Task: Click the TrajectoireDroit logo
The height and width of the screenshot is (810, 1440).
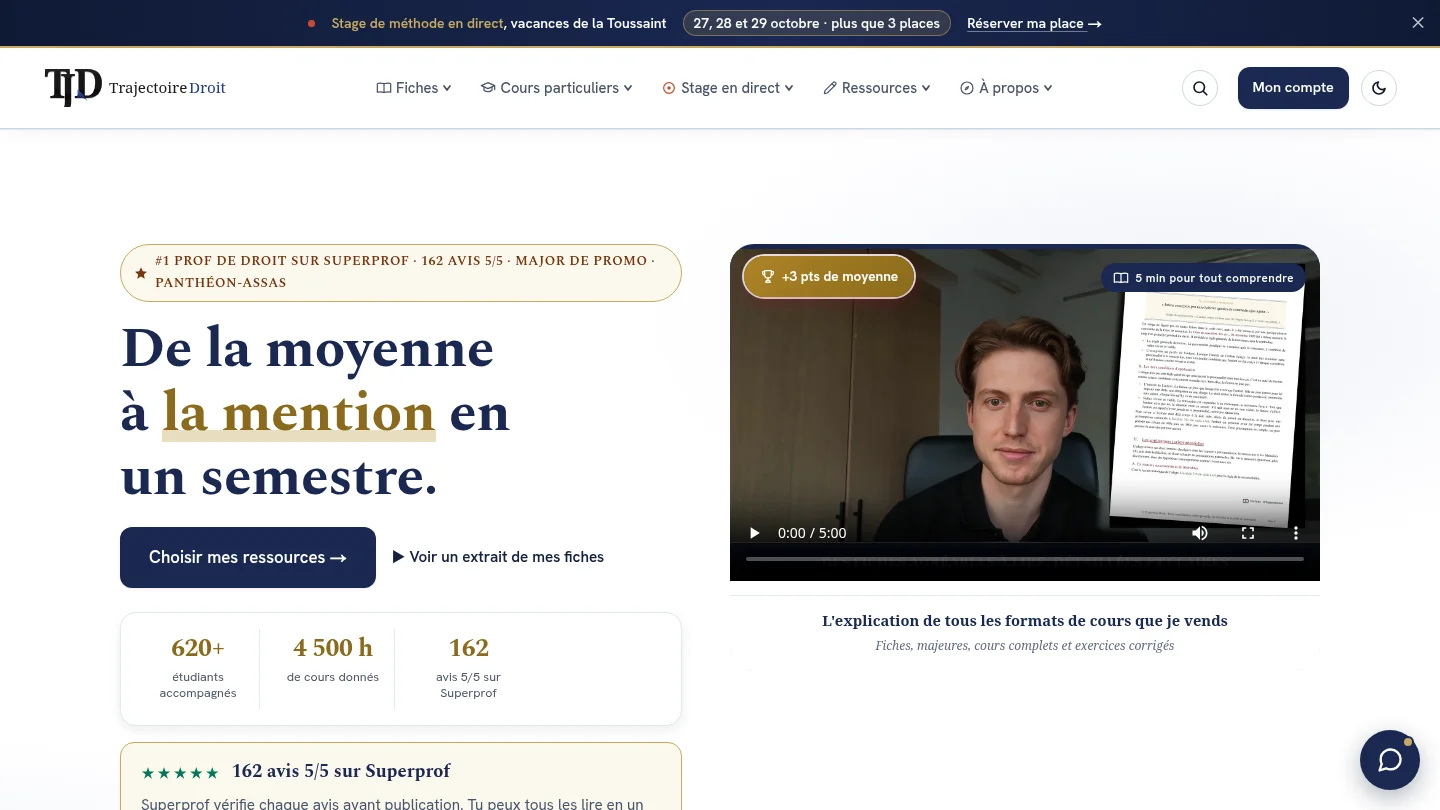Action: [135, 88]
